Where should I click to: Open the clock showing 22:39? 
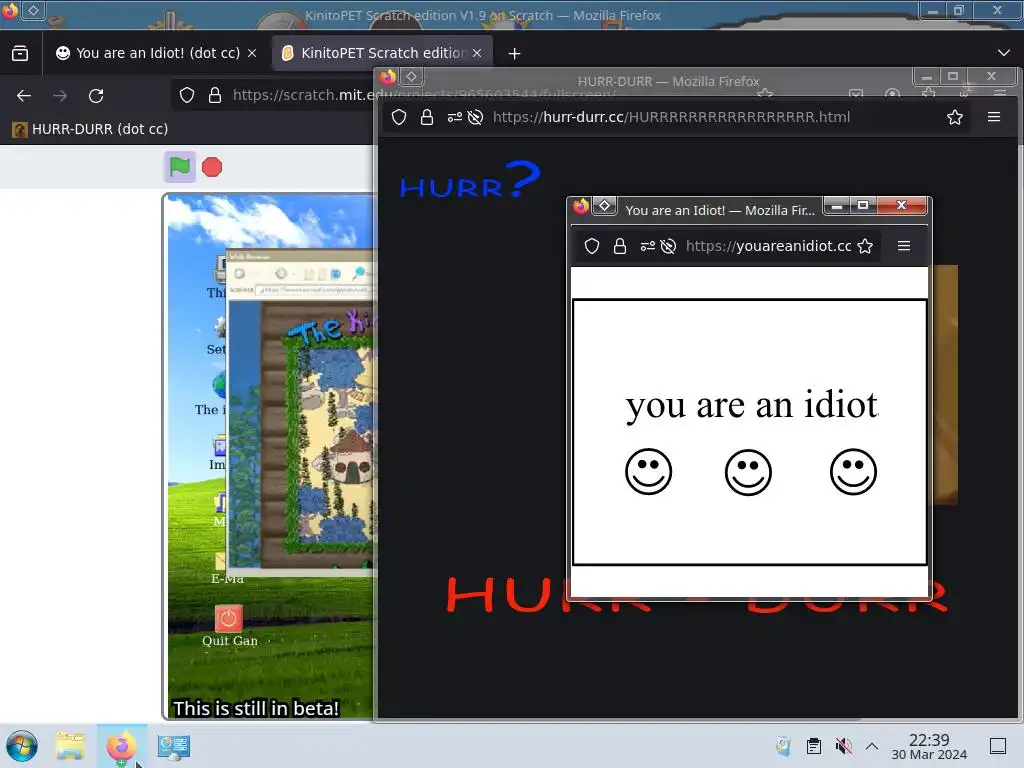tap(929, 746)
